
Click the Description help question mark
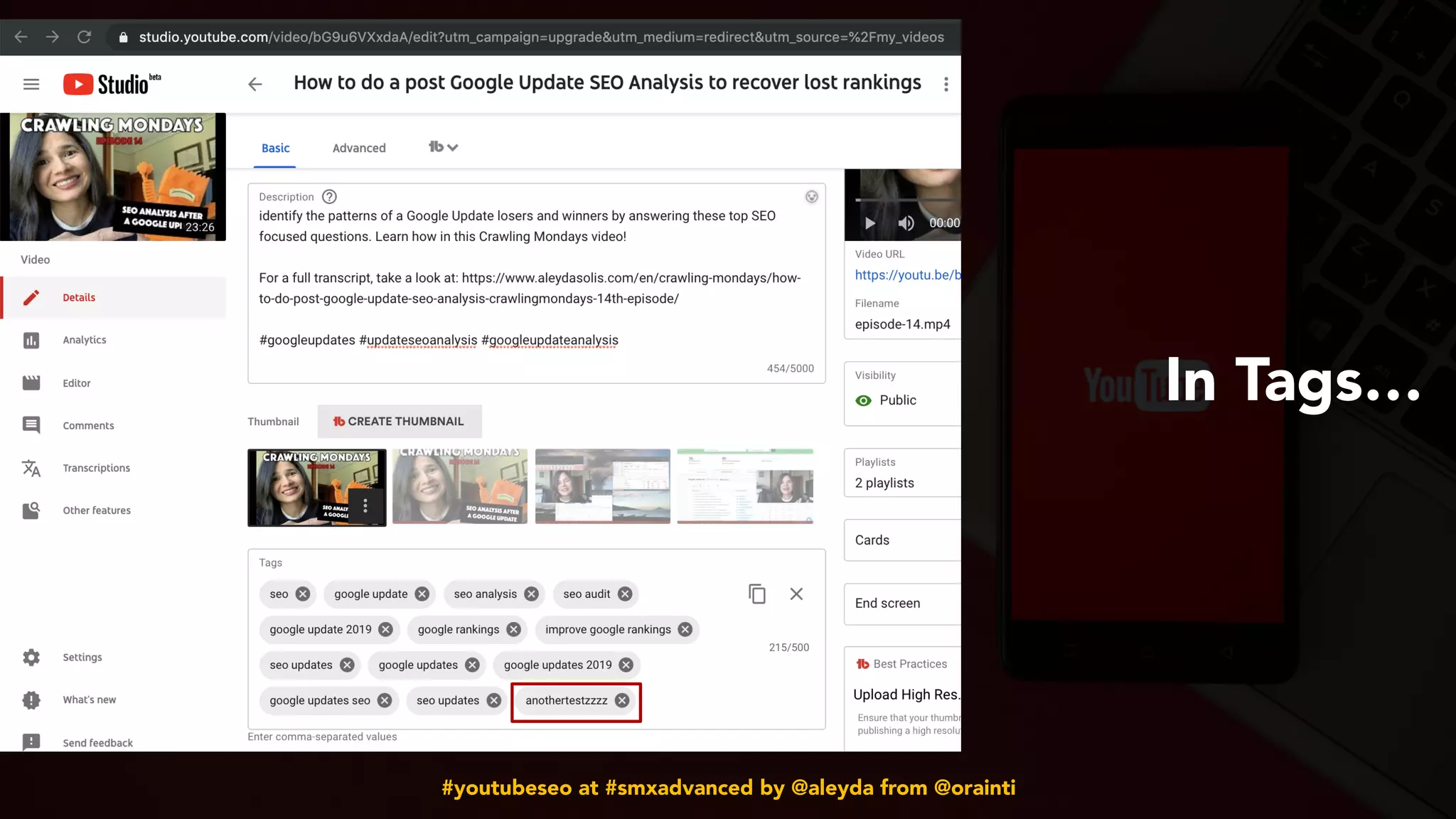coord(329,197)
